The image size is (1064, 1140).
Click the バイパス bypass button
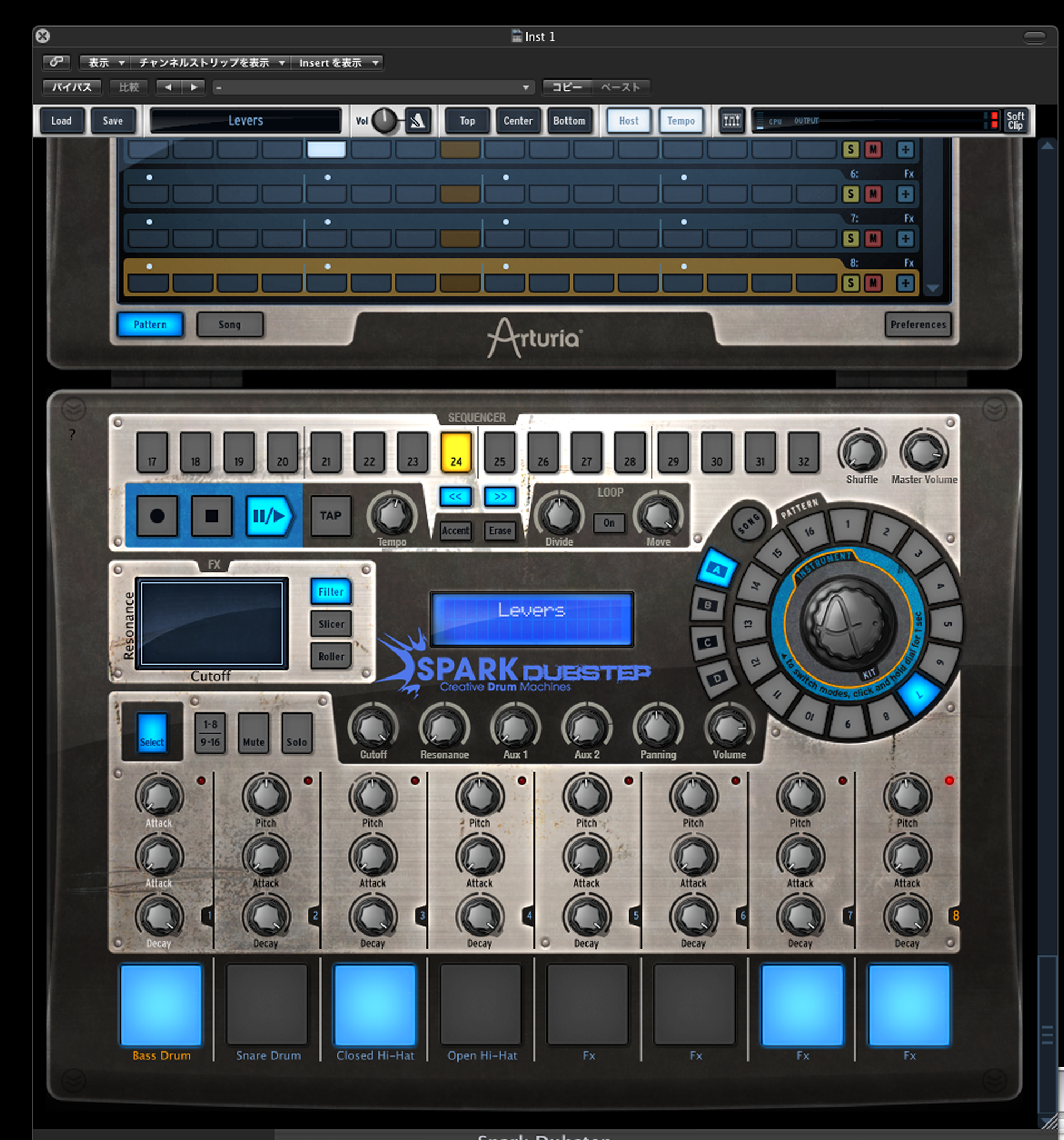click(x=72, y=87)
